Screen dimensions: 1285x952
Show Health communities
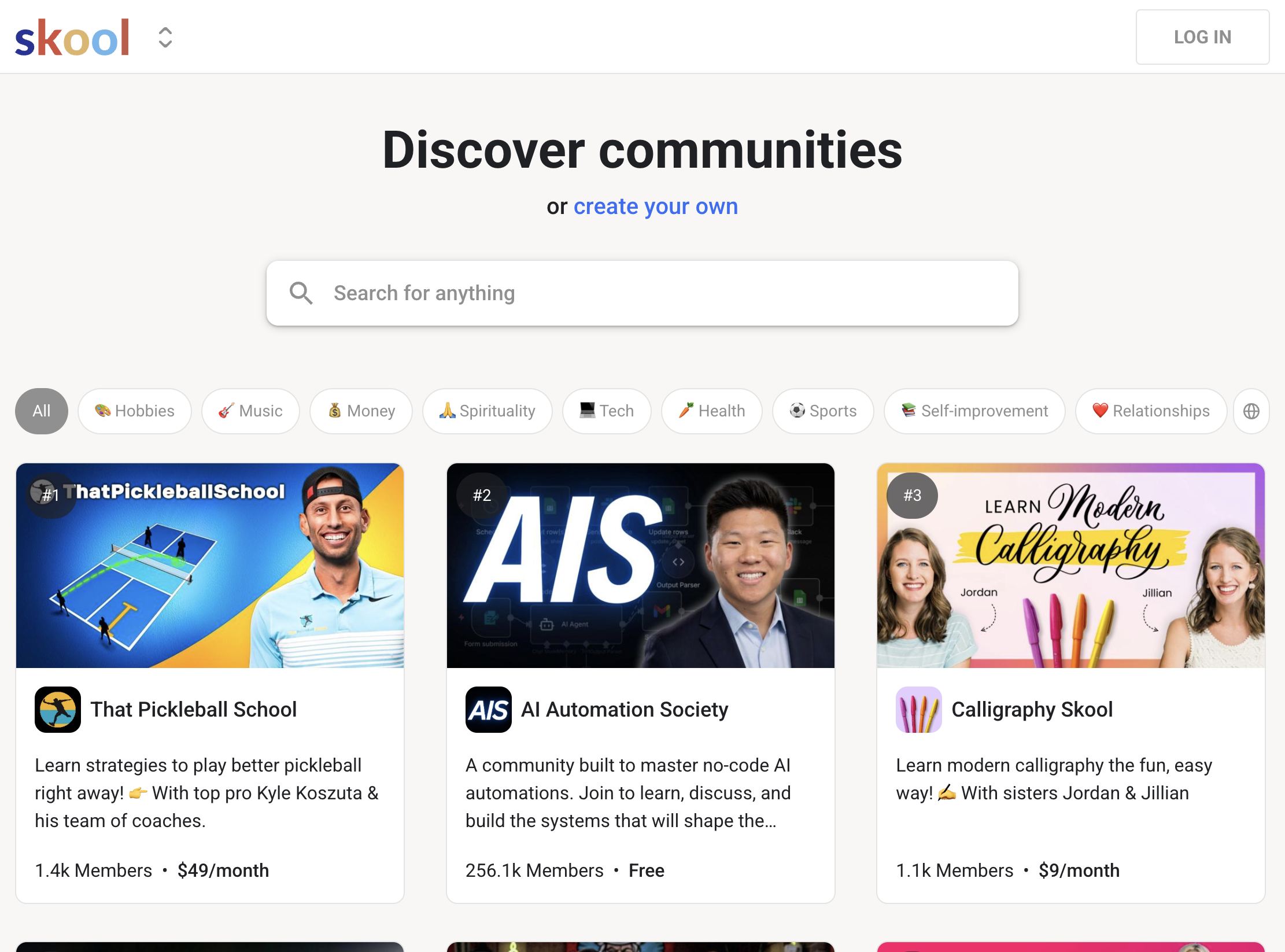(x=711, y=411)
